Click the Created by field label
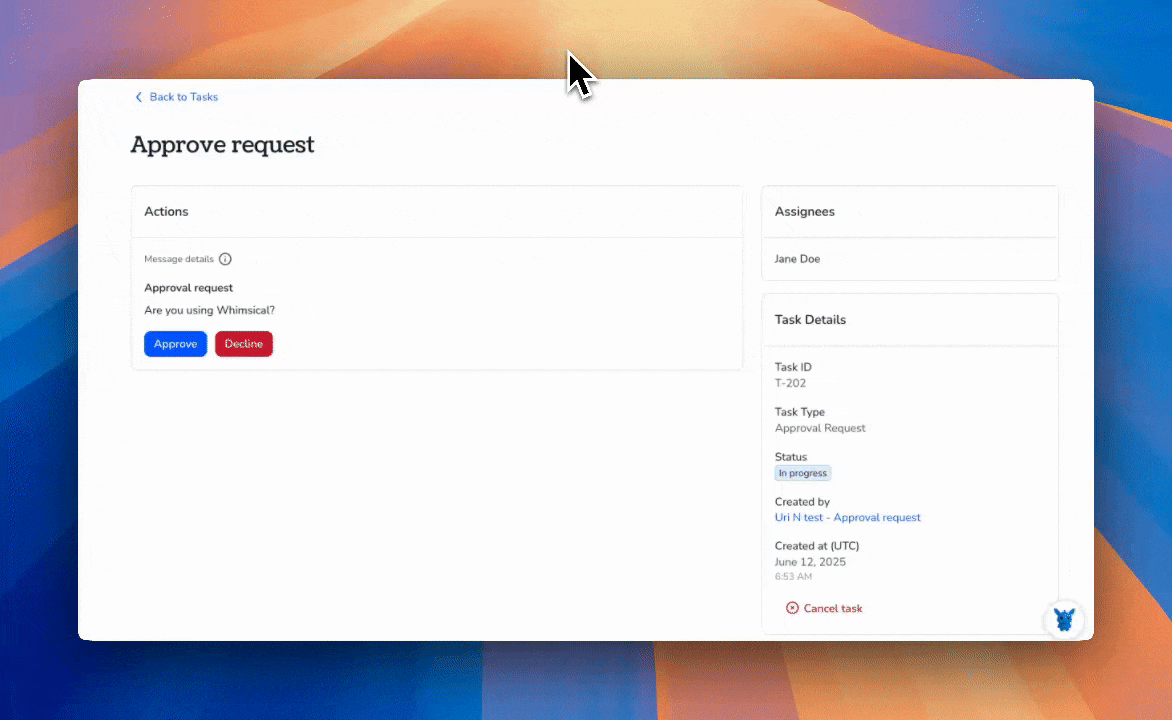Viewport: 1172px width, 720px height. pyautogui.click(x=802, y=502)
